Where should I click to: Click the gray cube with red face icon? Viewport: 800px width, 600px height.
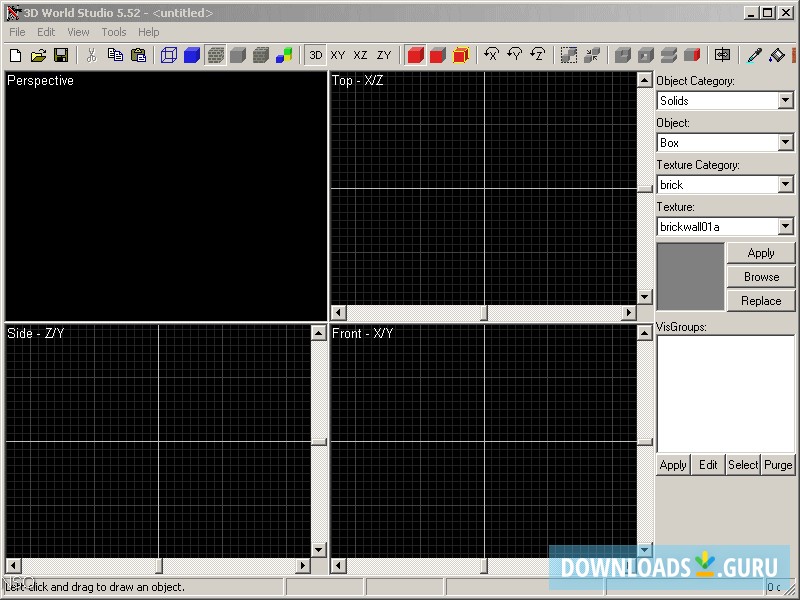(x=692, y=55)
